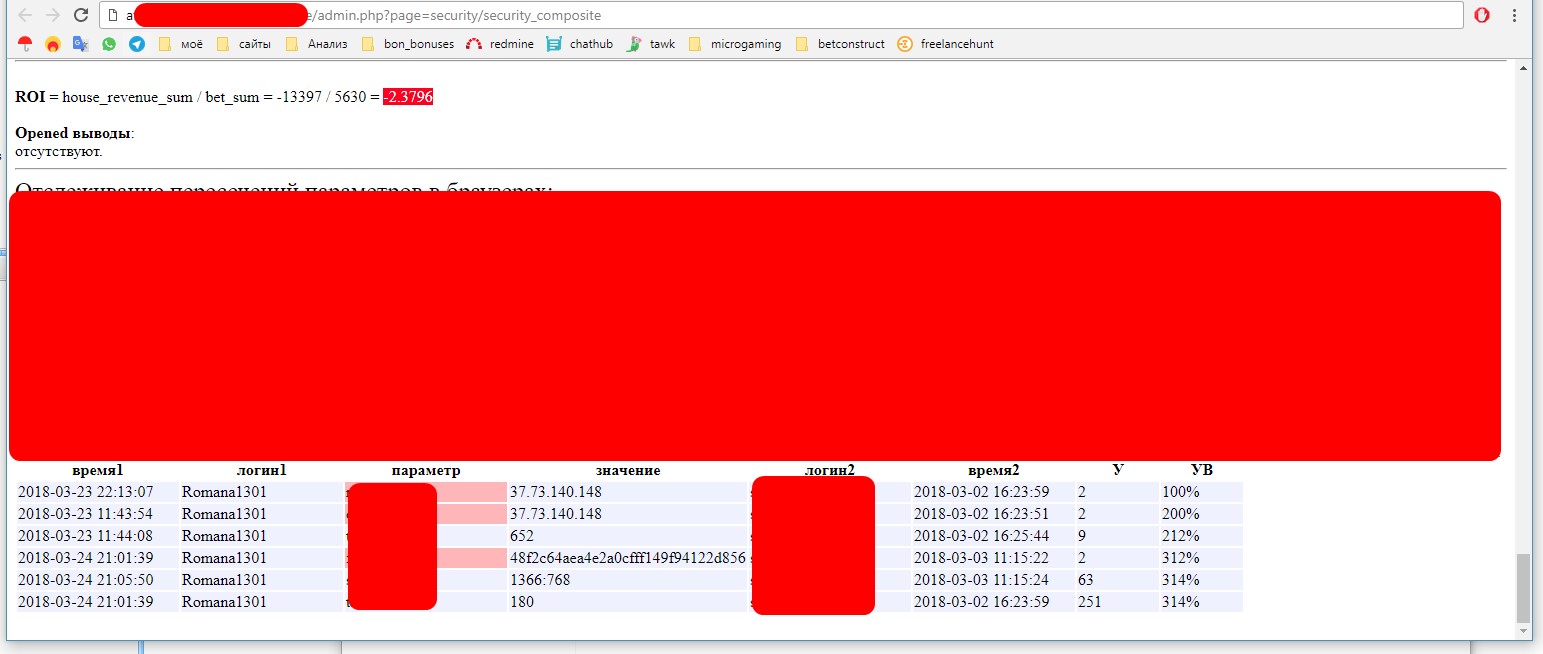Open the сайты bookmarks folder
The height and width of the screenshot is (654, 1543).
[244, 44]
